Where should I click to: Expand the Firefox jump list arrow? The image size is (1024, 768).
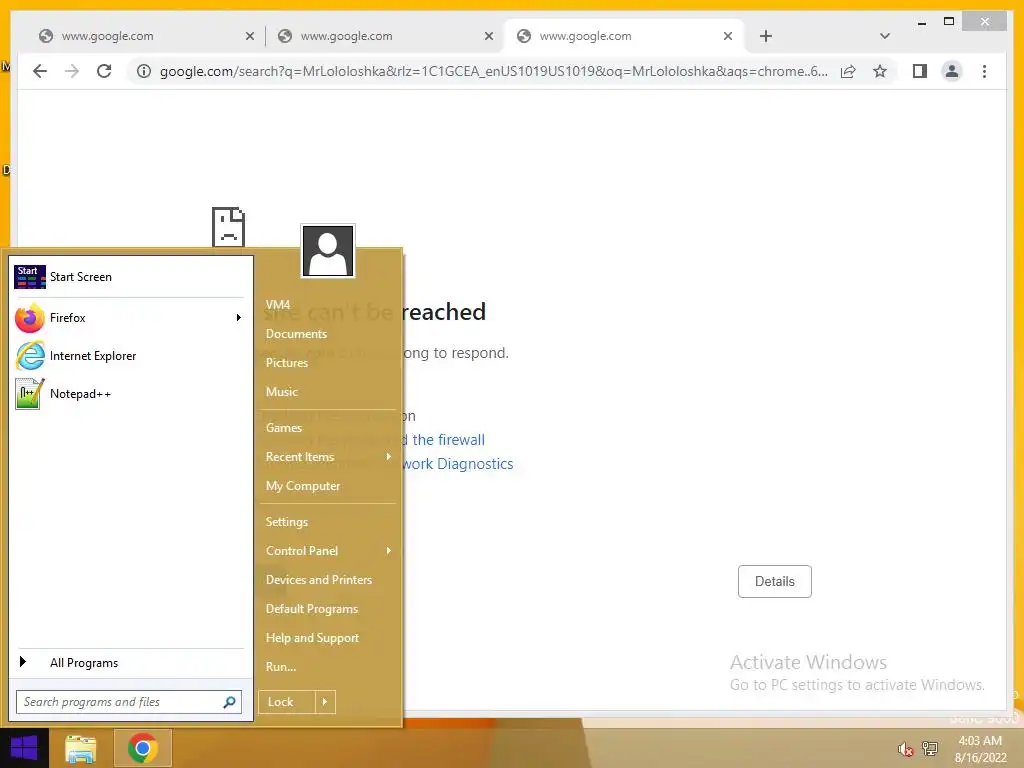pyautogui.click(x=239, y=318)
